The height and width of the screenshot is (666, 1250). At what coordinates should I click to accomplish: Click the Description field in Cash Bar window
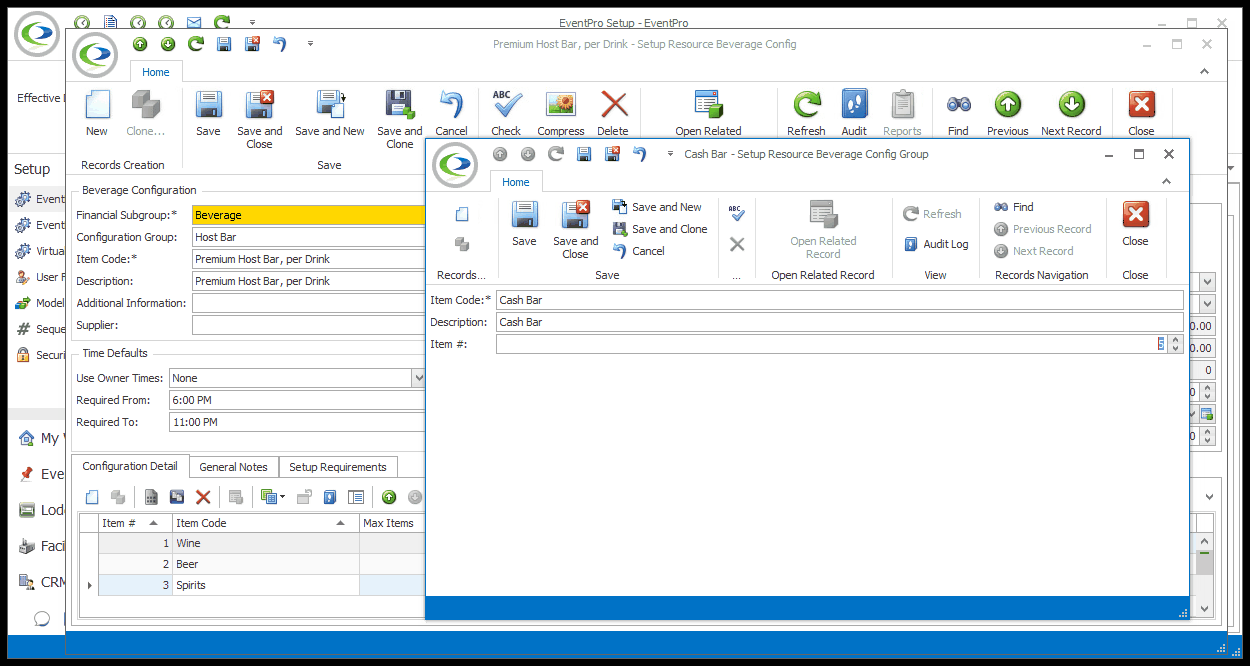(x=839, y=322)
